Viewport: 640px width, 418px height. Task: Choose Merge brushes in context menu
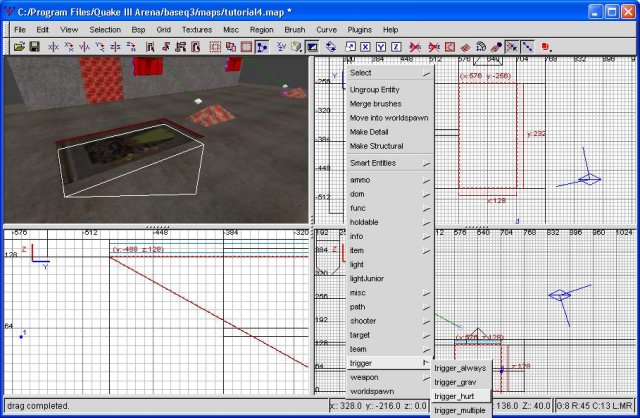click(390, 104)
